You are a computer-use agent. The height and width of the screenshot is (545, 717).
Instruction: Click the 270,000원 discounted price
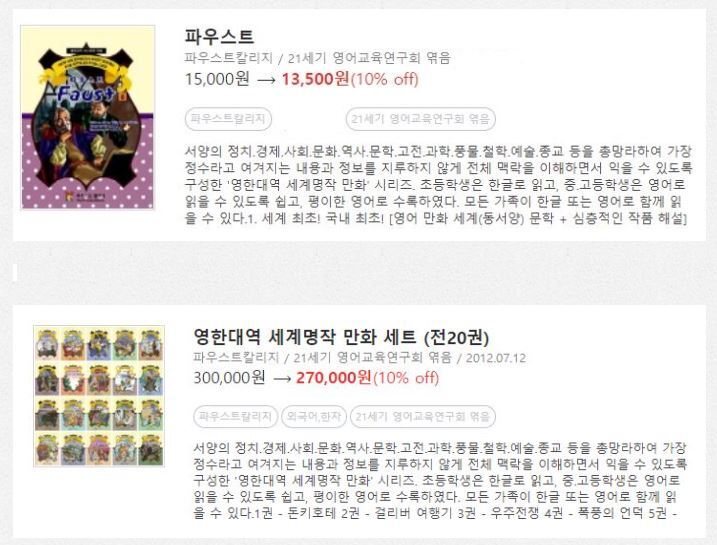click(x=334, y=378)
